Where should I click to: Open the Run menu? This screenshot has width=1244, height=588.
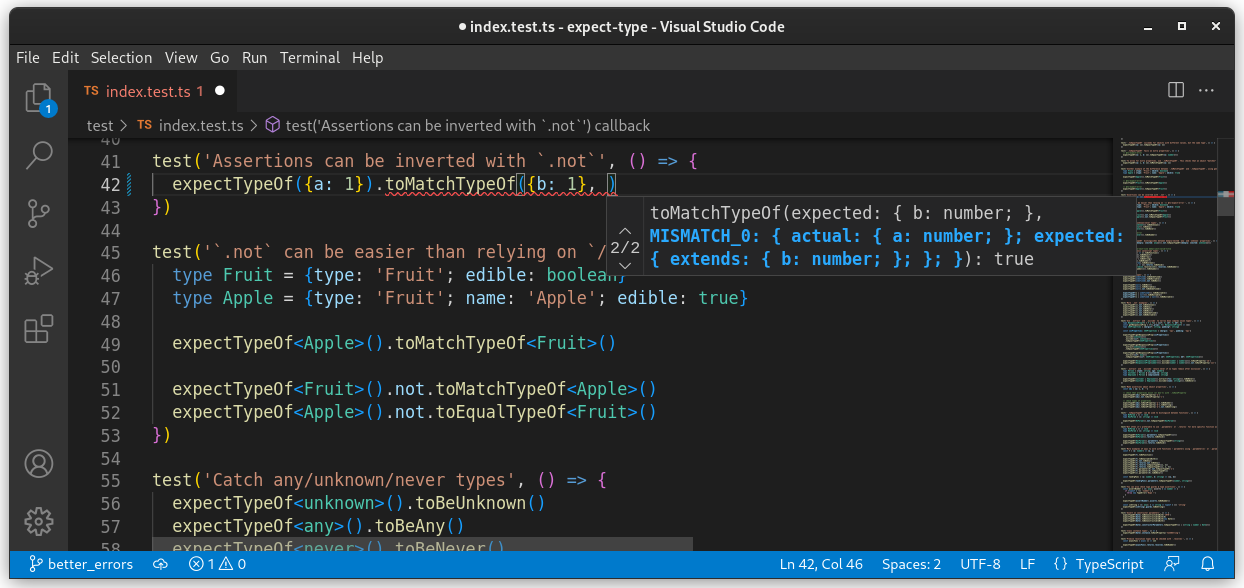[255, 58]
